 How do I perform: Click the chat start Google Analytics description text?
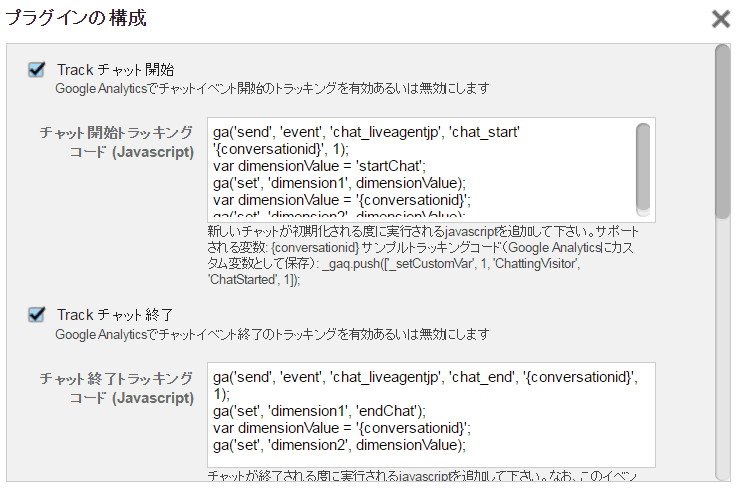point(272,88)
